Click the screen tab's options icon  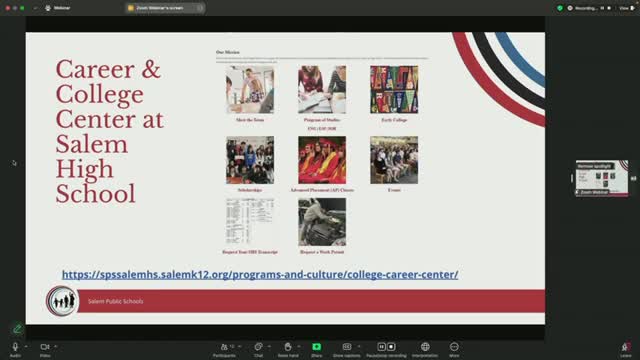pyautogui.click(x=199, y=8)
